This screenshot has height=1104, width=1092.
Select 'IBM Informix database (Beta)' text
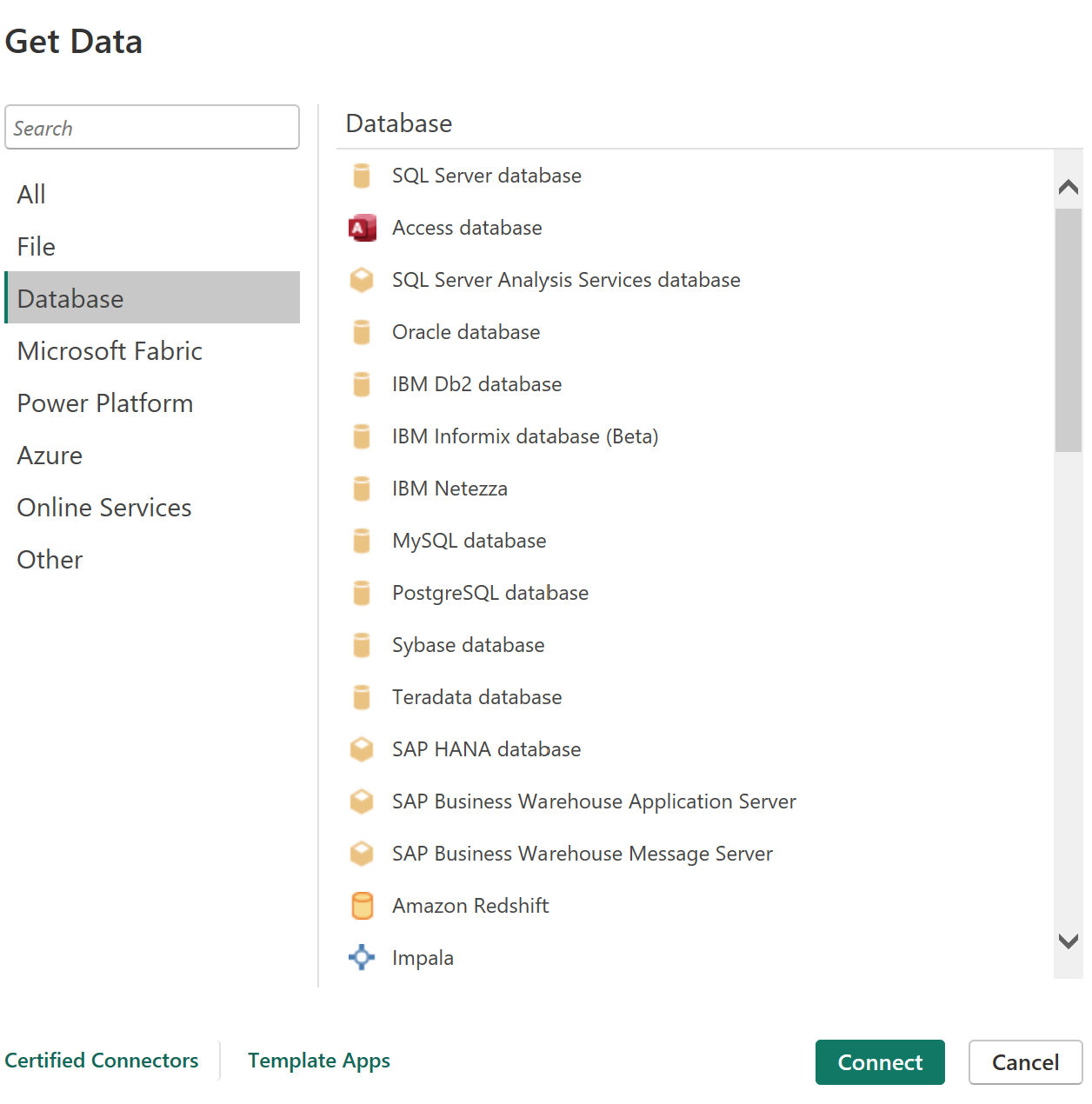click(525, 436)
